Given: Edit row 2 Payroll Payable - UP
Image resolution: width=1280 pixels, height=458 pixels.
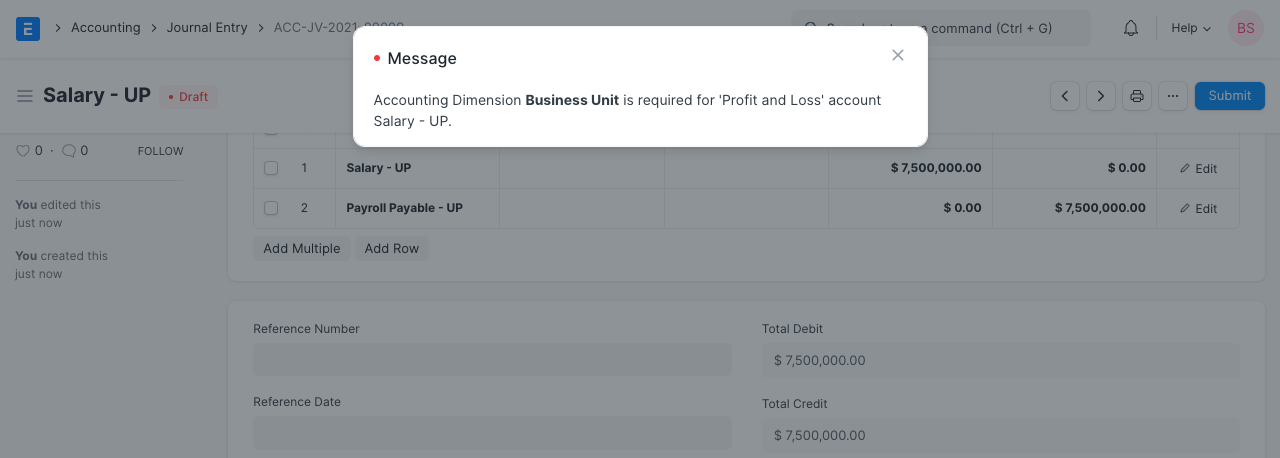Looking at the screenshot, I should pyautogui.click(x=1198, y=209).
